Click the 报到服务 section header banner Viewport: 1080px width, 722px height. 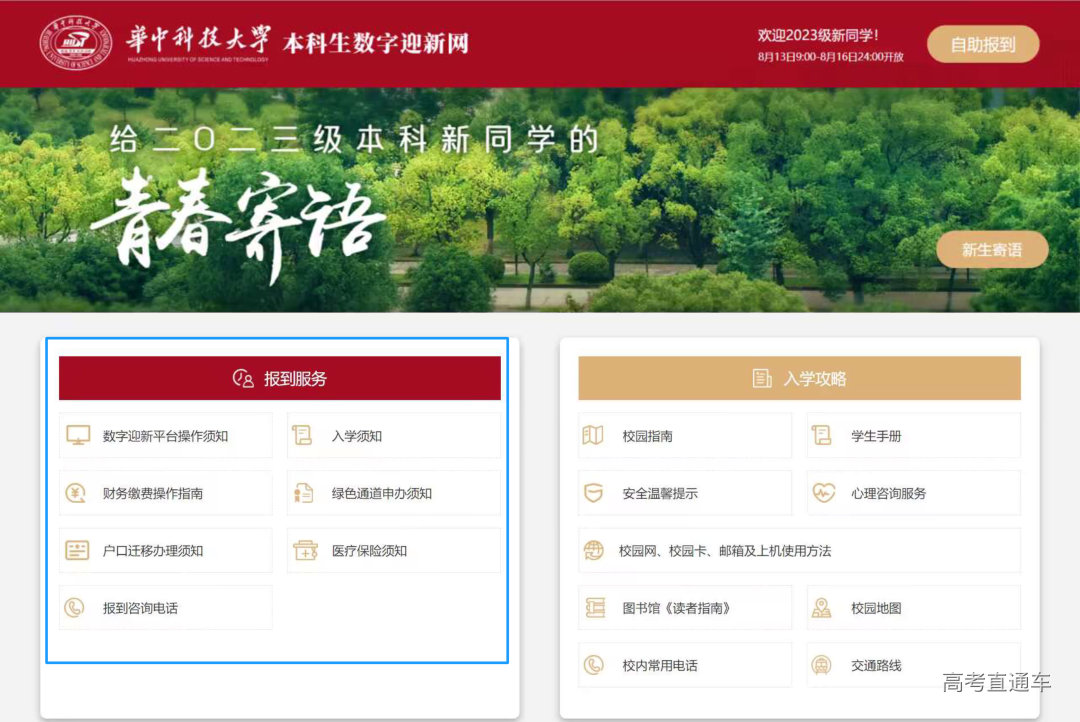pos(280,378)
